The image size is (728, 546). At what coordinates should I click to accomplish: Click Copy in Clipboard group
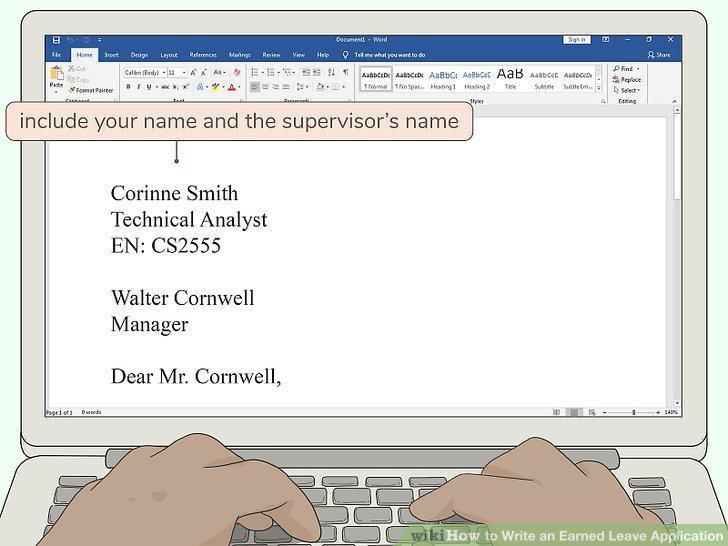tap(78, 79)
